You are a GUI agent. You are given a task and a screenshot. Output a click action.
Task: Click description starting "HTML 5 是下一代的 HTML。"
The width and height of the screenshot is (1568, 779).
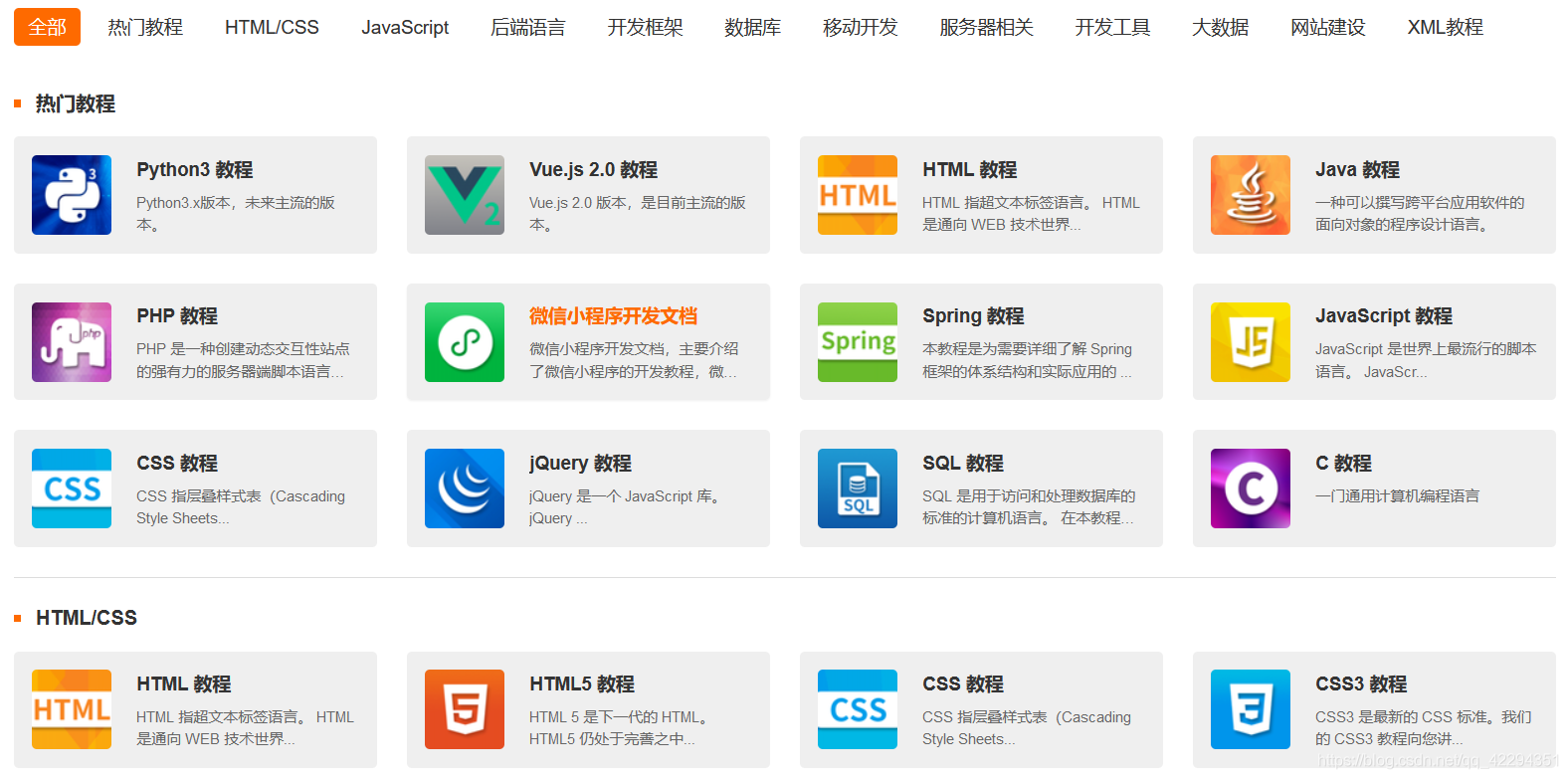pos(619,728)
